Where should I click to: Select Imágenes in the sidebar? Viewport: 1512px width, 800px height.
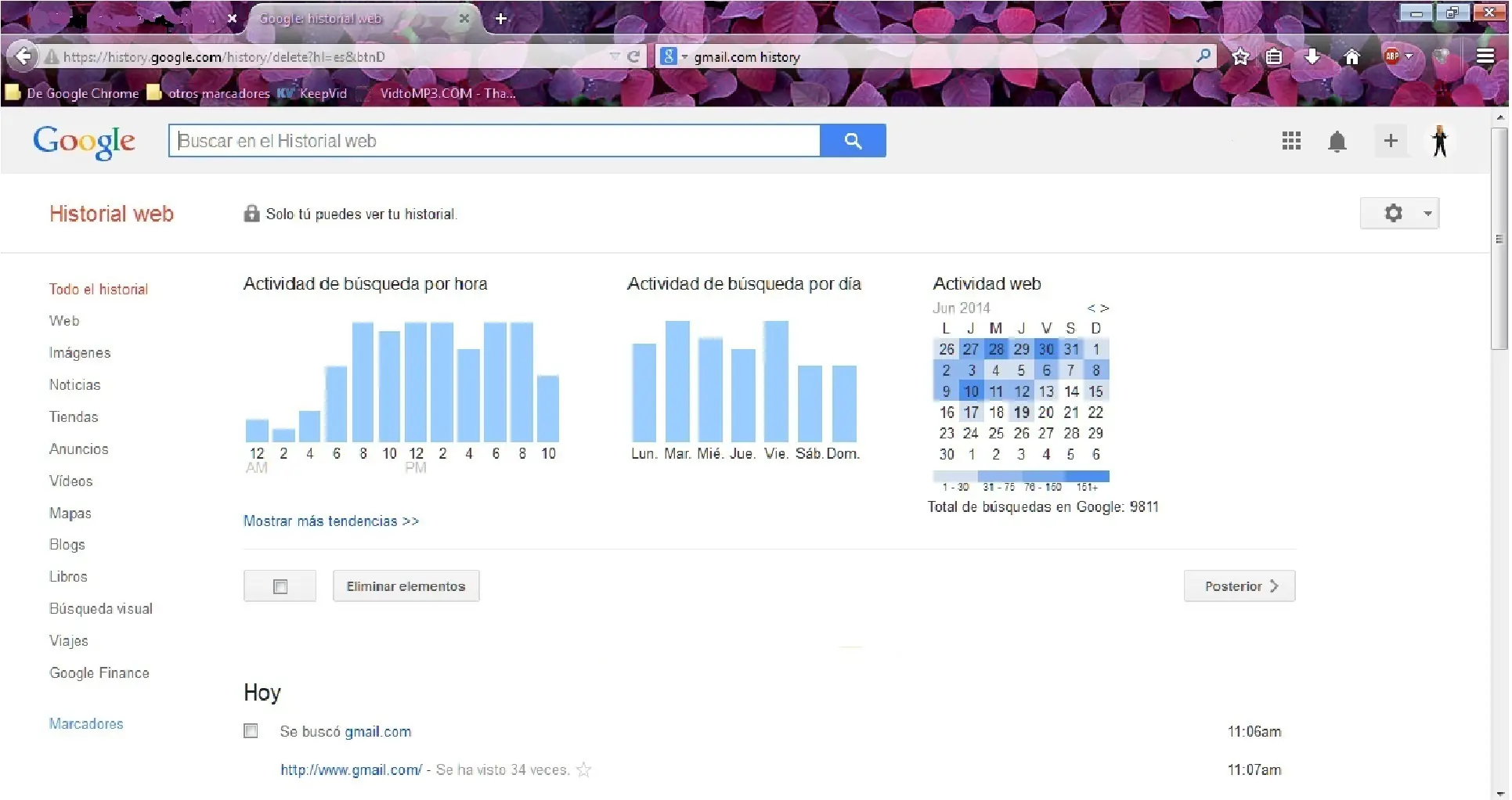tap(80, 353)
